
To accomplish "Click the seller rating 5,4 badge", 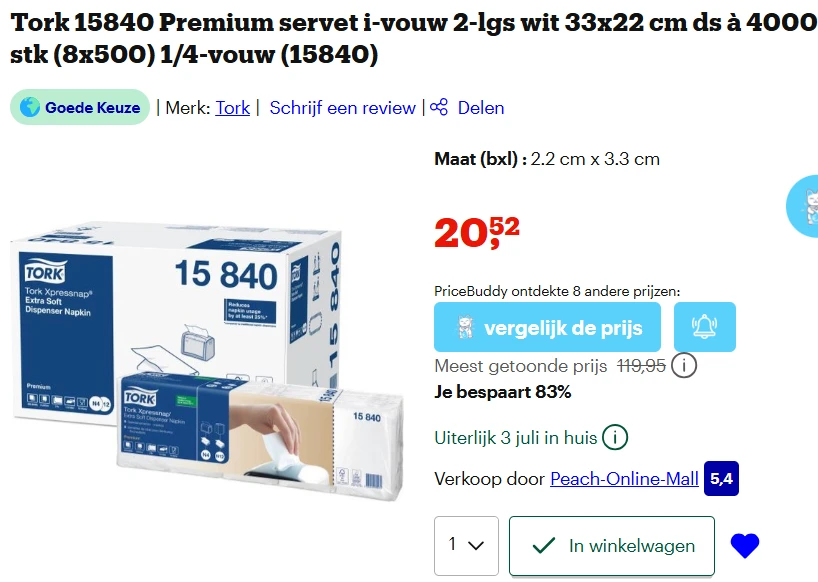I will click(x=721, y=478).
